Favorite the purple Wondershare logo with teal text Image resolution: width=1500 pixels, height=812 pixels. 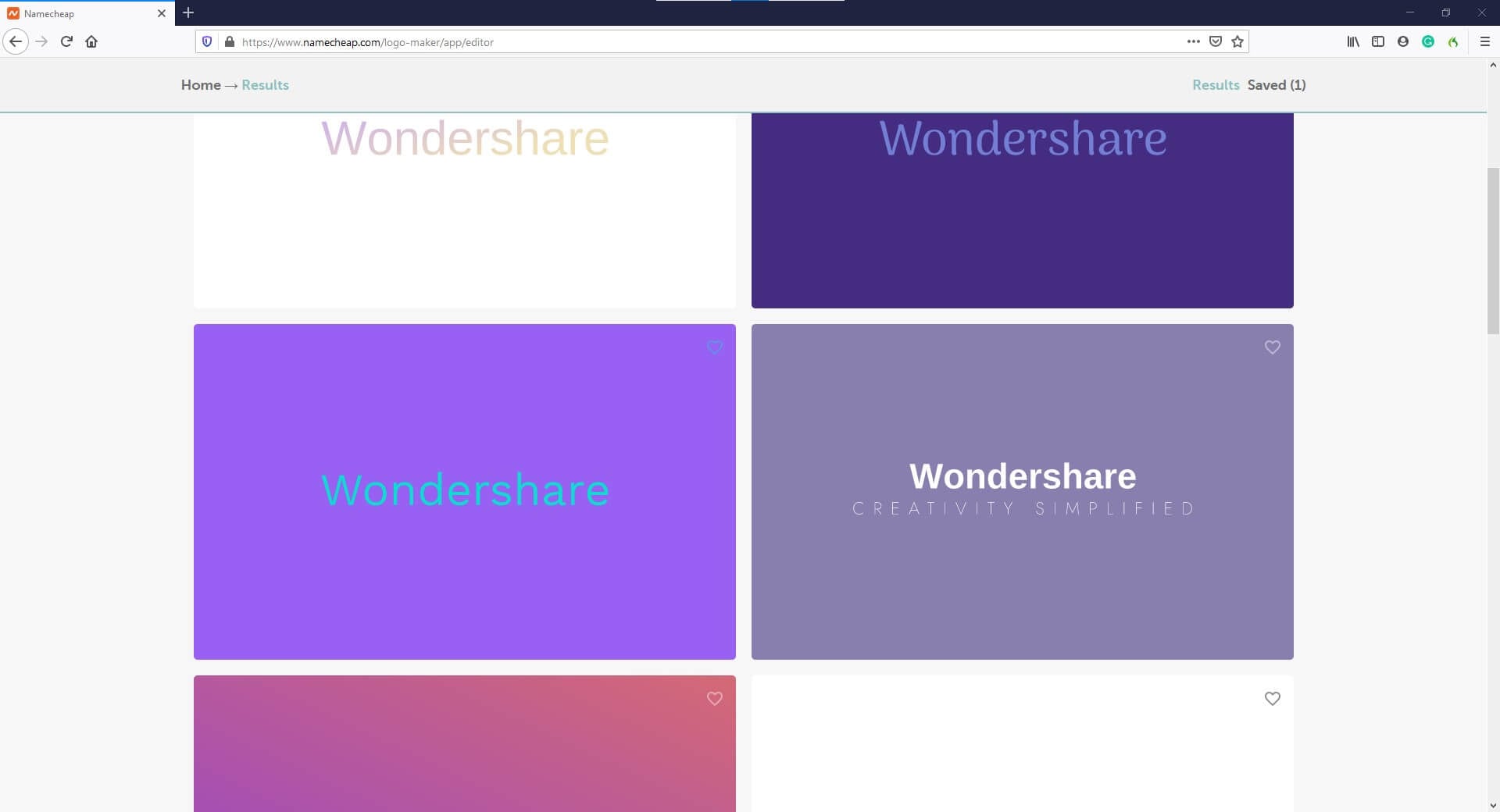click(x=714, y=347)
